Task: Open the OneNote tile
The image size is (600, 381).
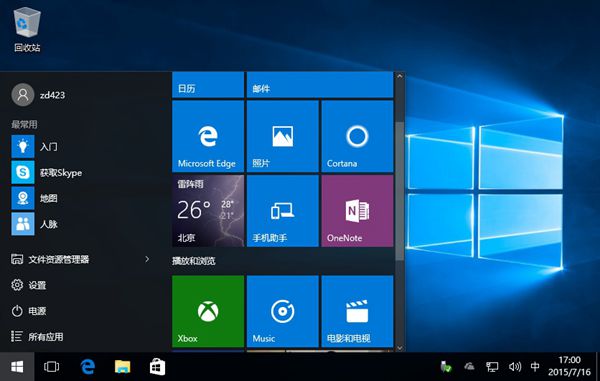Action: click(357, 211)
